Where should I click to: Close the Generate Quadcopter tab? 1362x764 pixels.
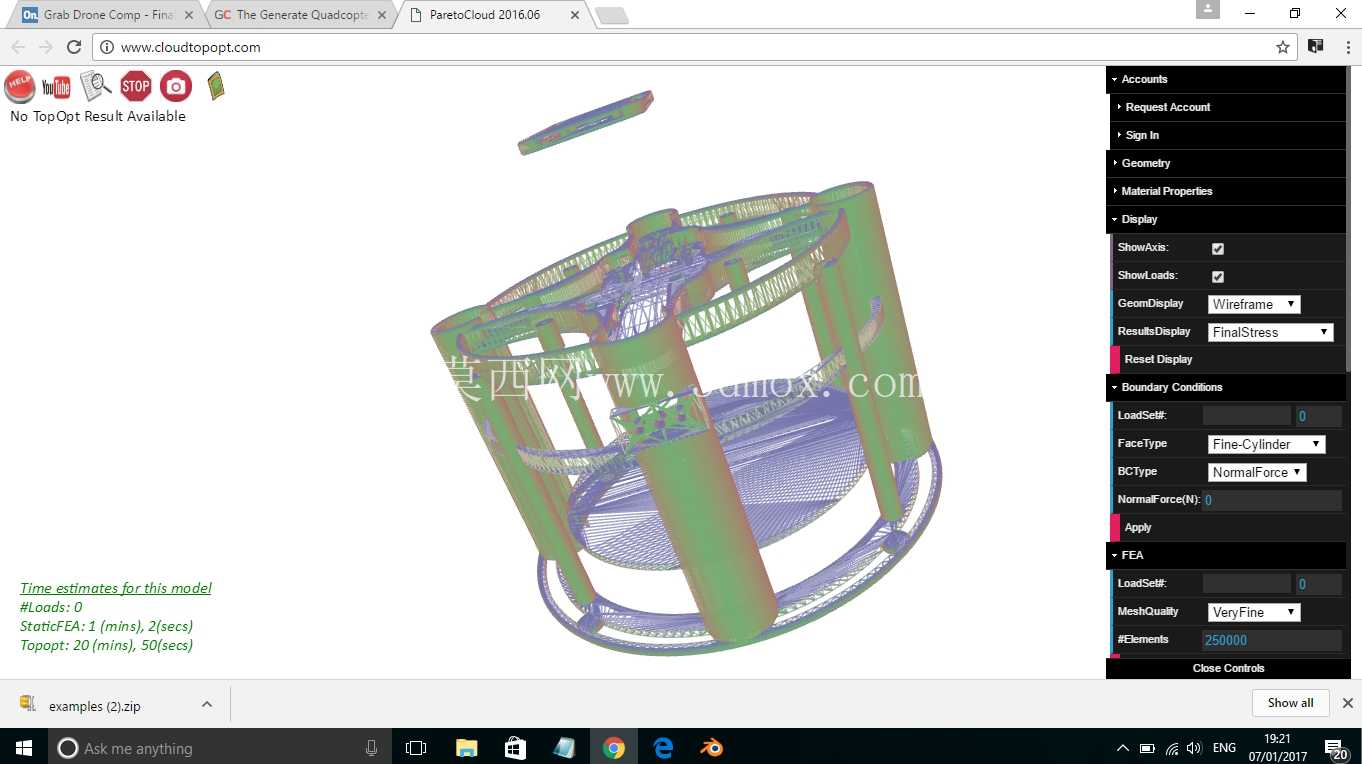(382, 15)
